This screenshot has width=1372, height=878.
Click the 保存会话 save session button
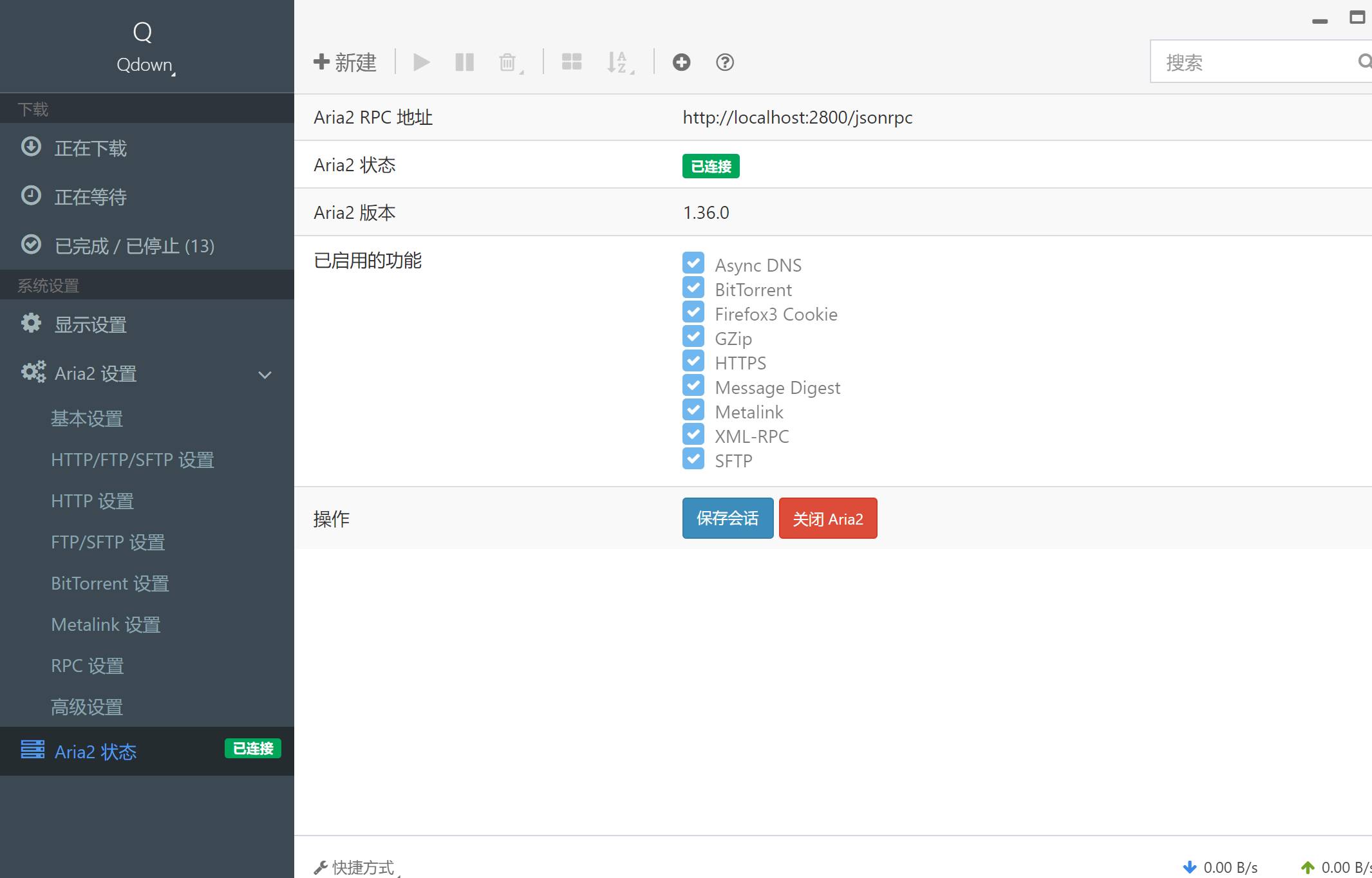click(x=728, y=518)
